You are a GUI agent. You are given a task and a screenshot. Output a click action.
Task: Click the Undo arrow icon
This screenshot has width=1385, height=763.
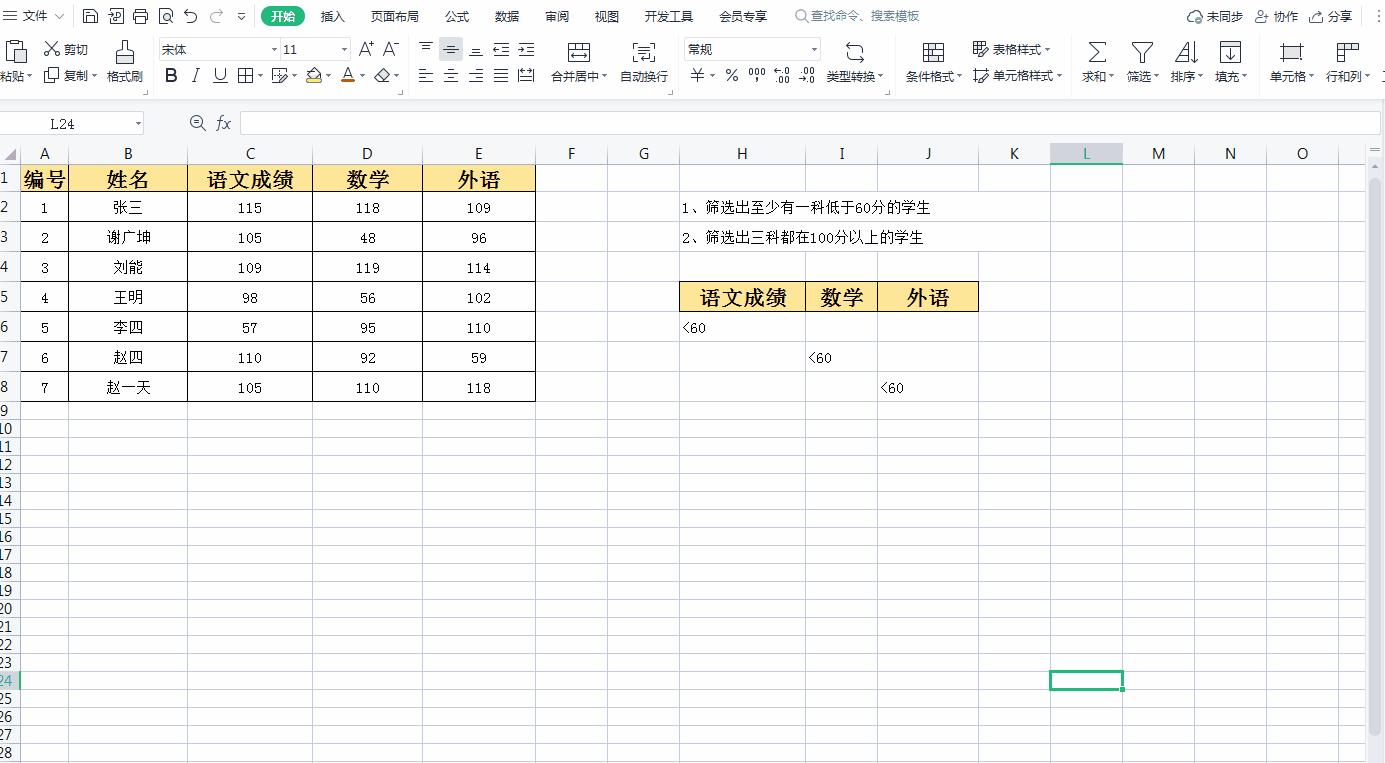[190, 16]
